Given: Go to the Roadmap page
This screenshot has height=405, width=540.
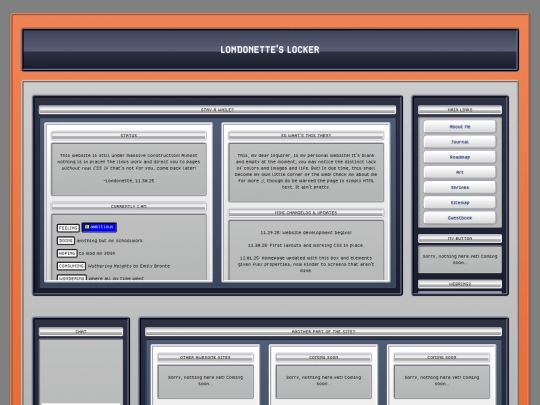Looking at the screenshot, I should pos(460,157).
